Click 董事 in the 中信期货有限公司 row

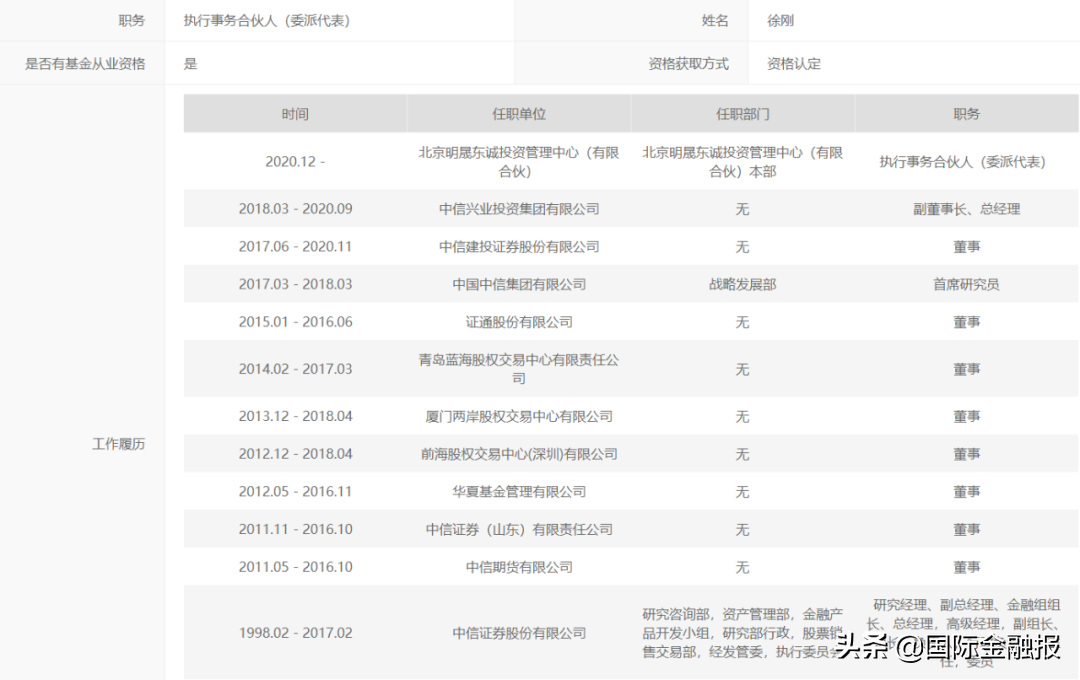[966, 567]
